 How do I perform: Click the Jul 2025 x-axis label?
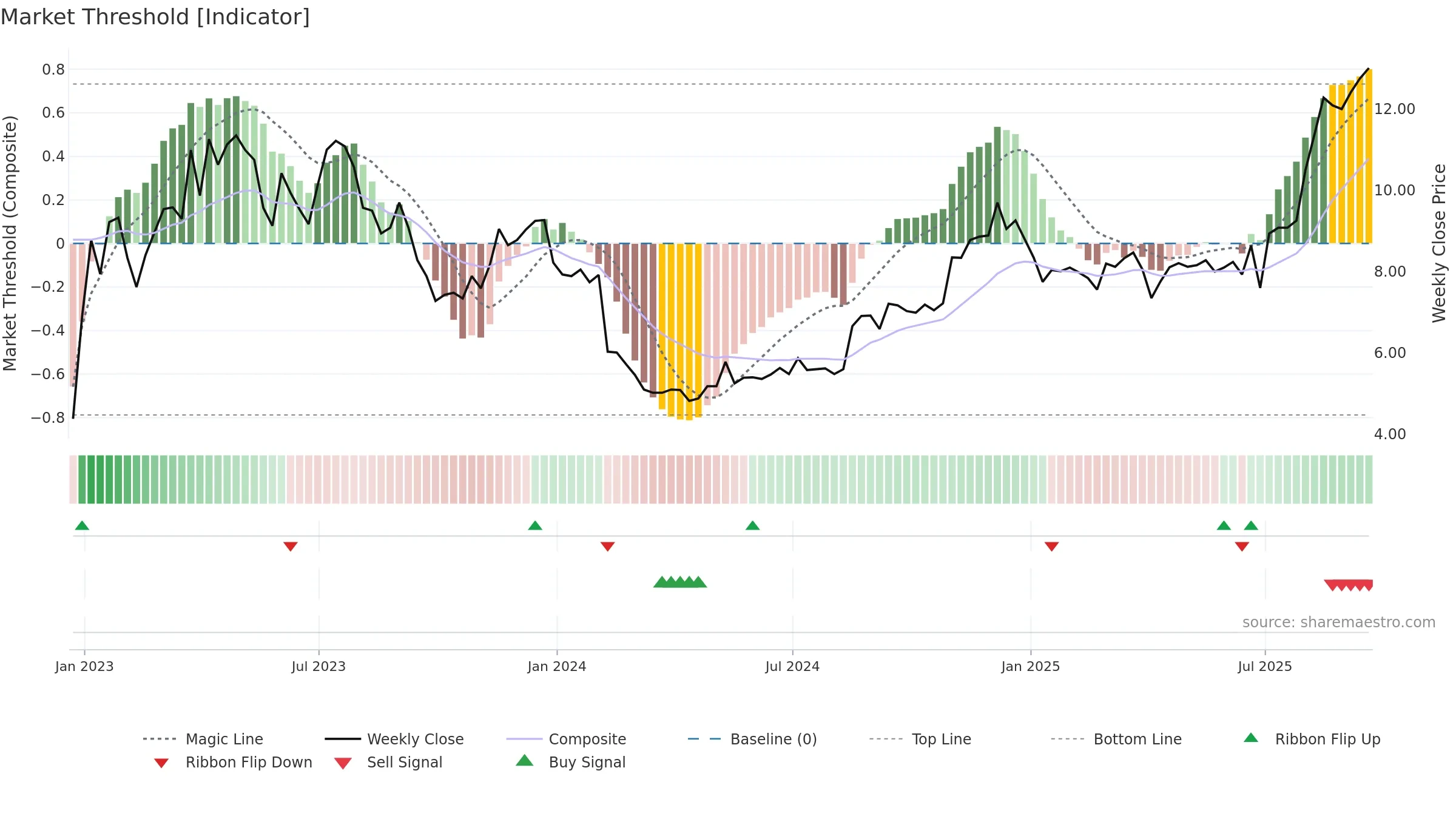1265,667
